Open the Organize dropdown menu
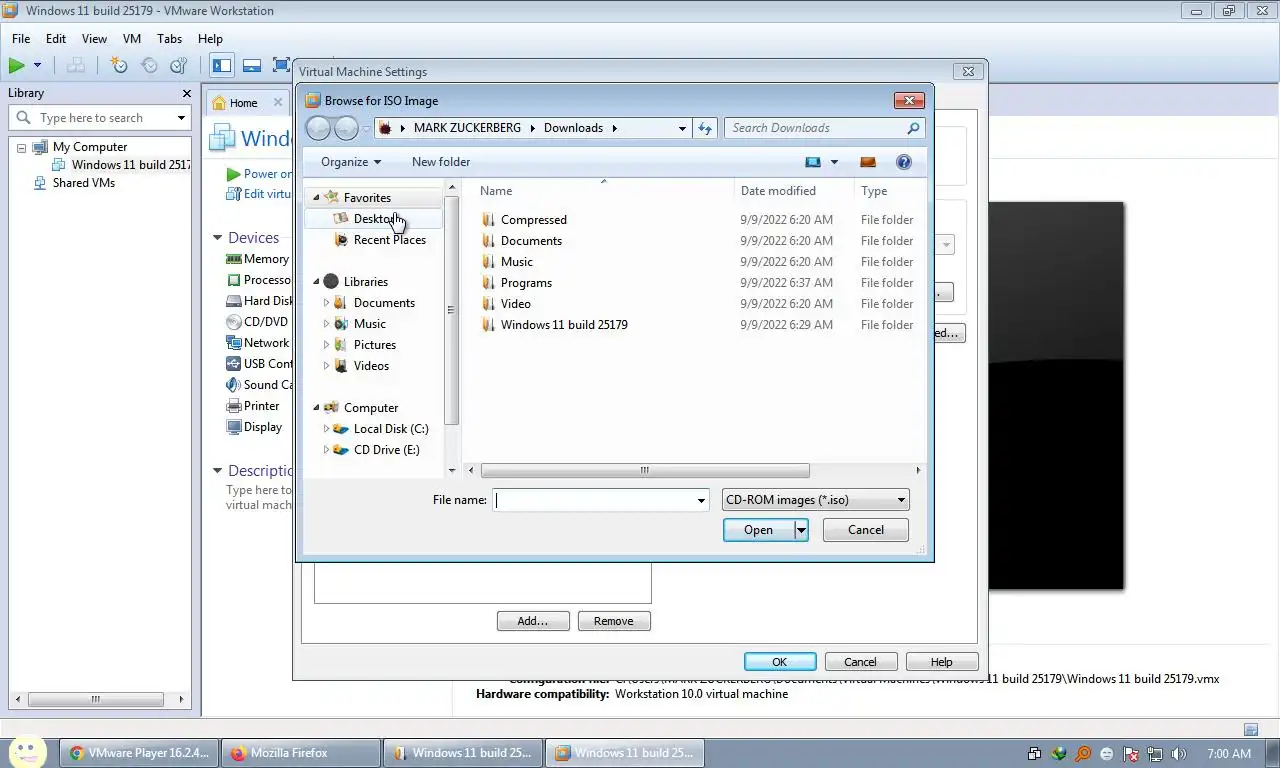 point(350,162)
